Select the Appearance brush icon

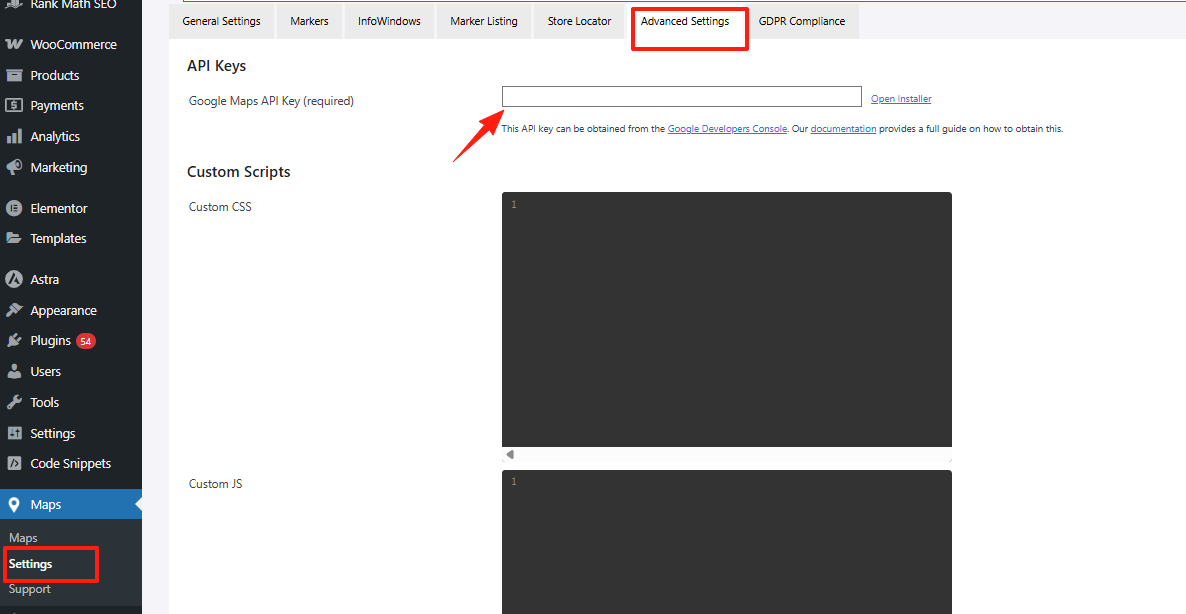18,310
